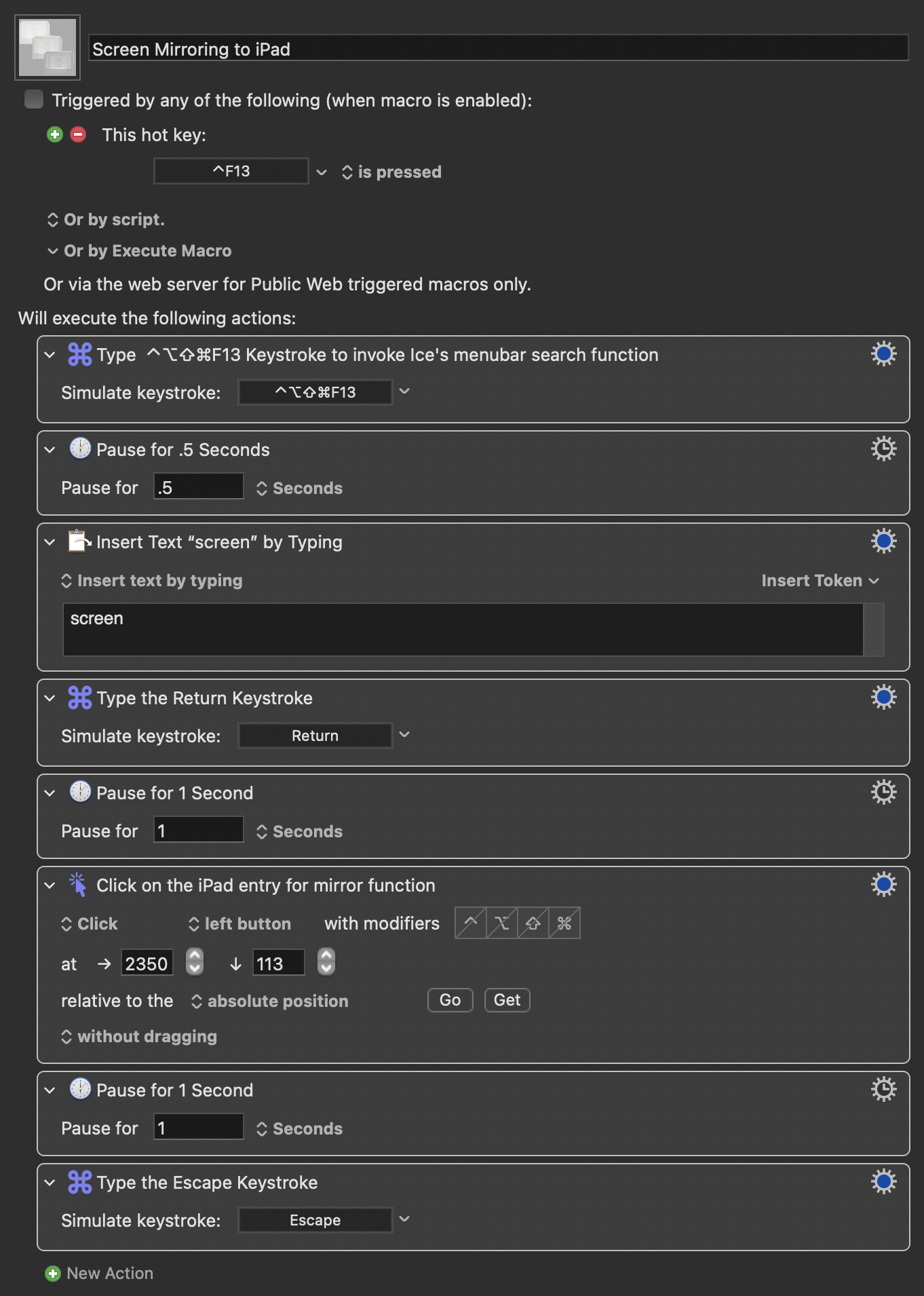Image resolution: width=924 pixels, height=1296 pixels.
Task: Increment the horizontal coordinate stepper at 2350
Action: tap(195, 956)
